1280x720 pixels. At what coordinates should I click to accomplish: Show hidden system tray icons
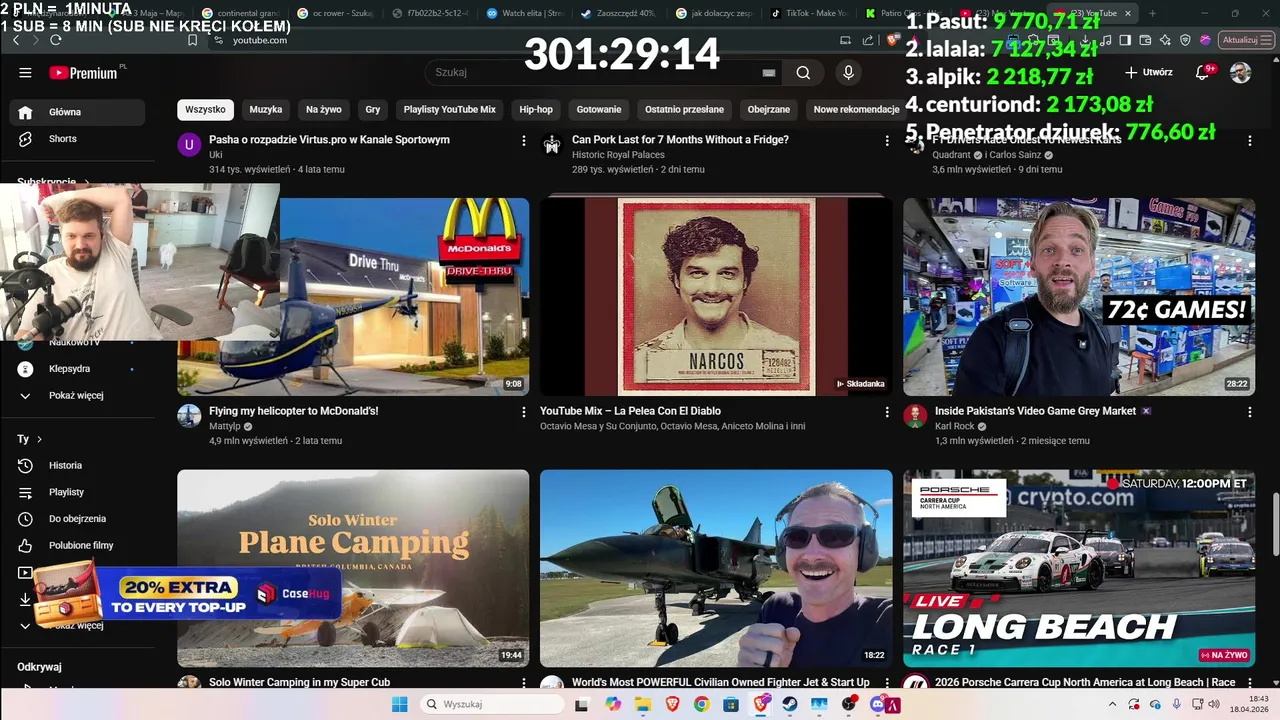click(x=1112, y=704)
